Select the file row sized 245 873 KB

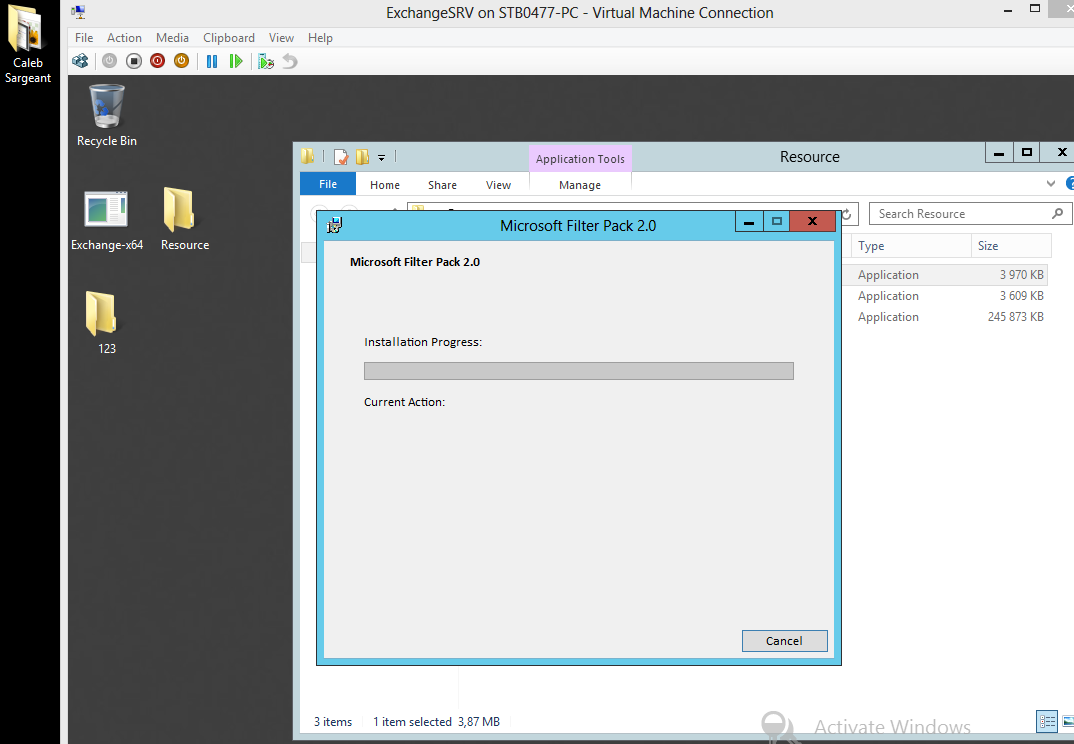[x=945, y=317]
